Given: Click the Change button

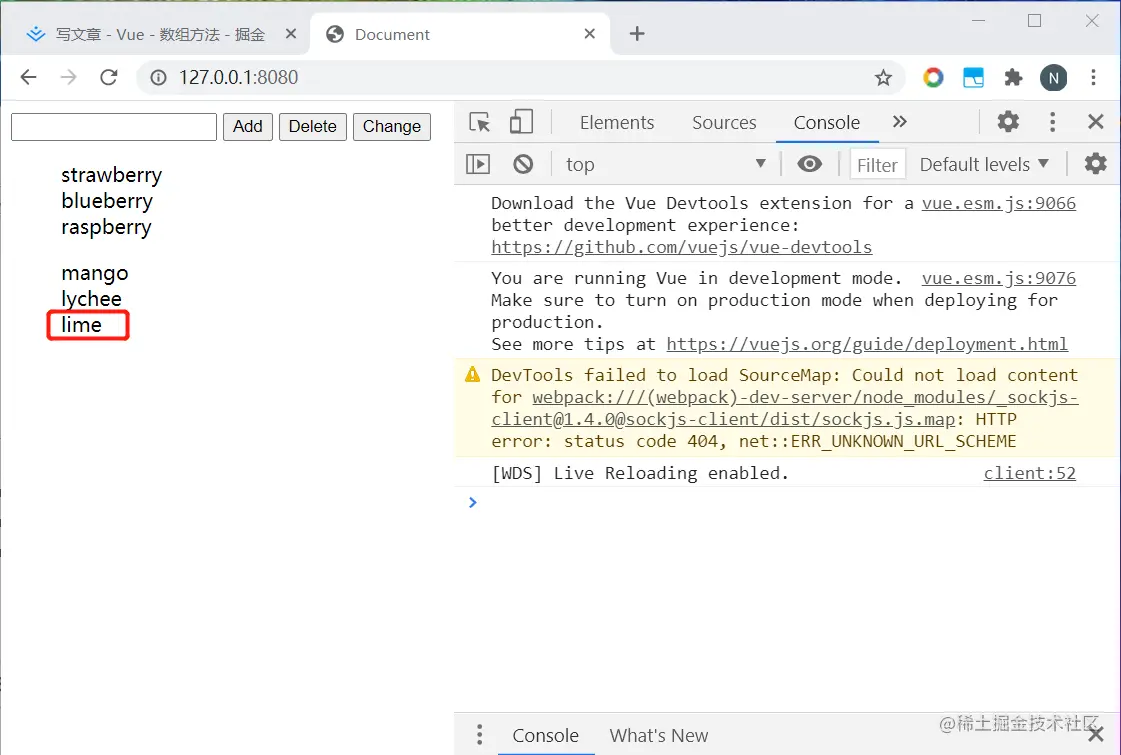Looking at the screenshot, I should [392, 127].
